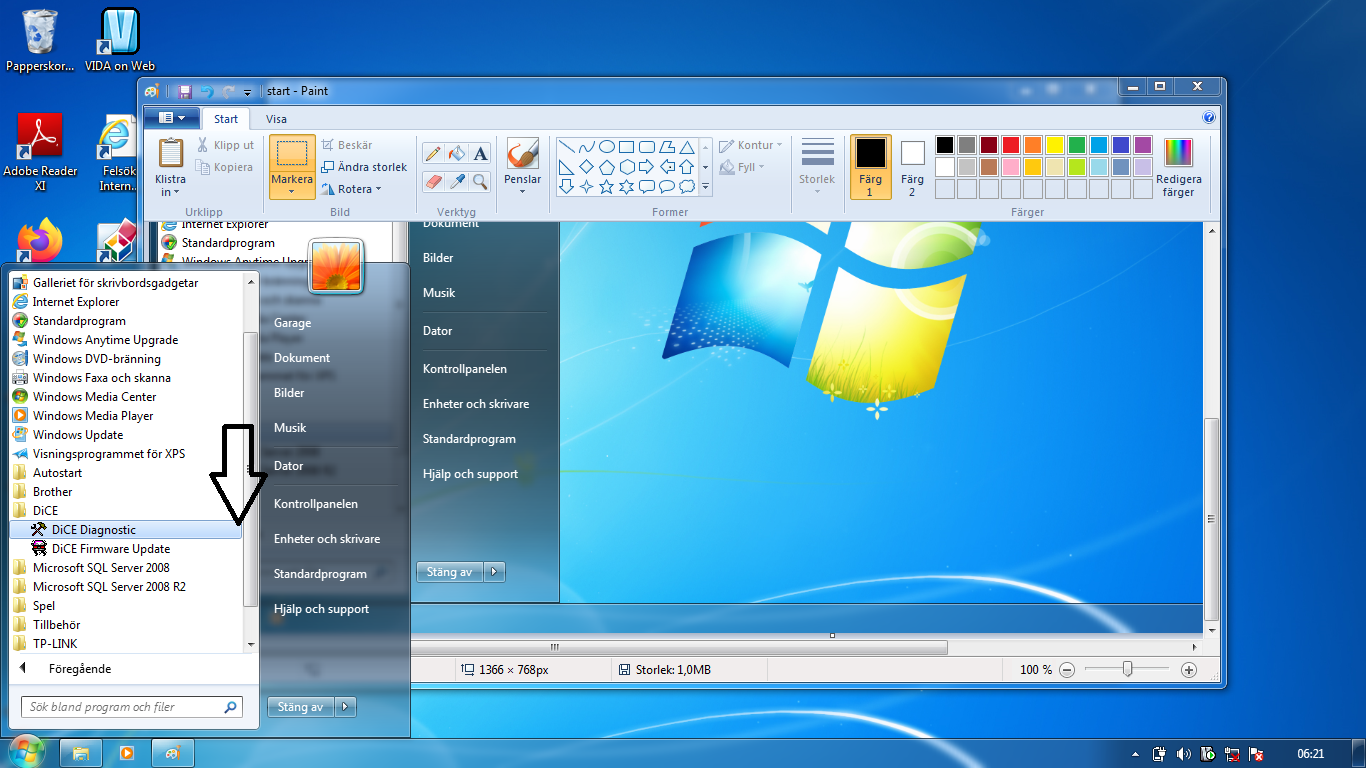This screenshot has width=1366, height=768.
Task: Open Paint help question mark icon
Action: (1209, 118)
